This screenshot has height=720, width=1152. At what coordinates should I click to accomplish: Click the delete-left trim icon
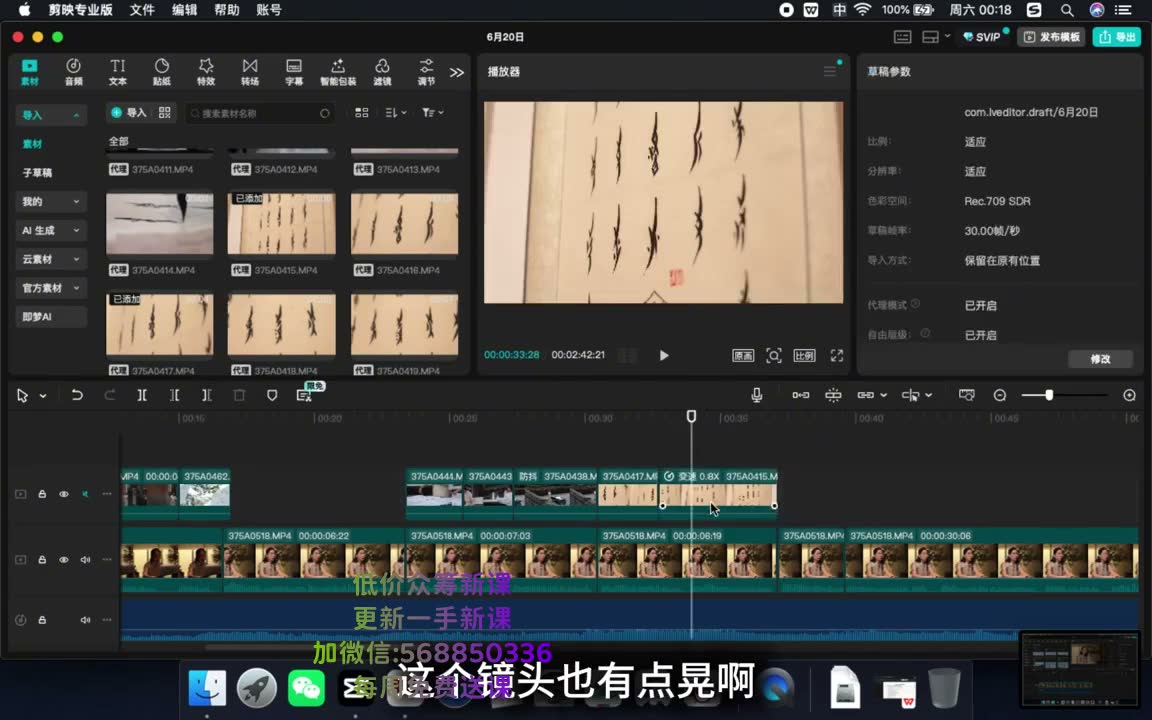click(174, 395)
